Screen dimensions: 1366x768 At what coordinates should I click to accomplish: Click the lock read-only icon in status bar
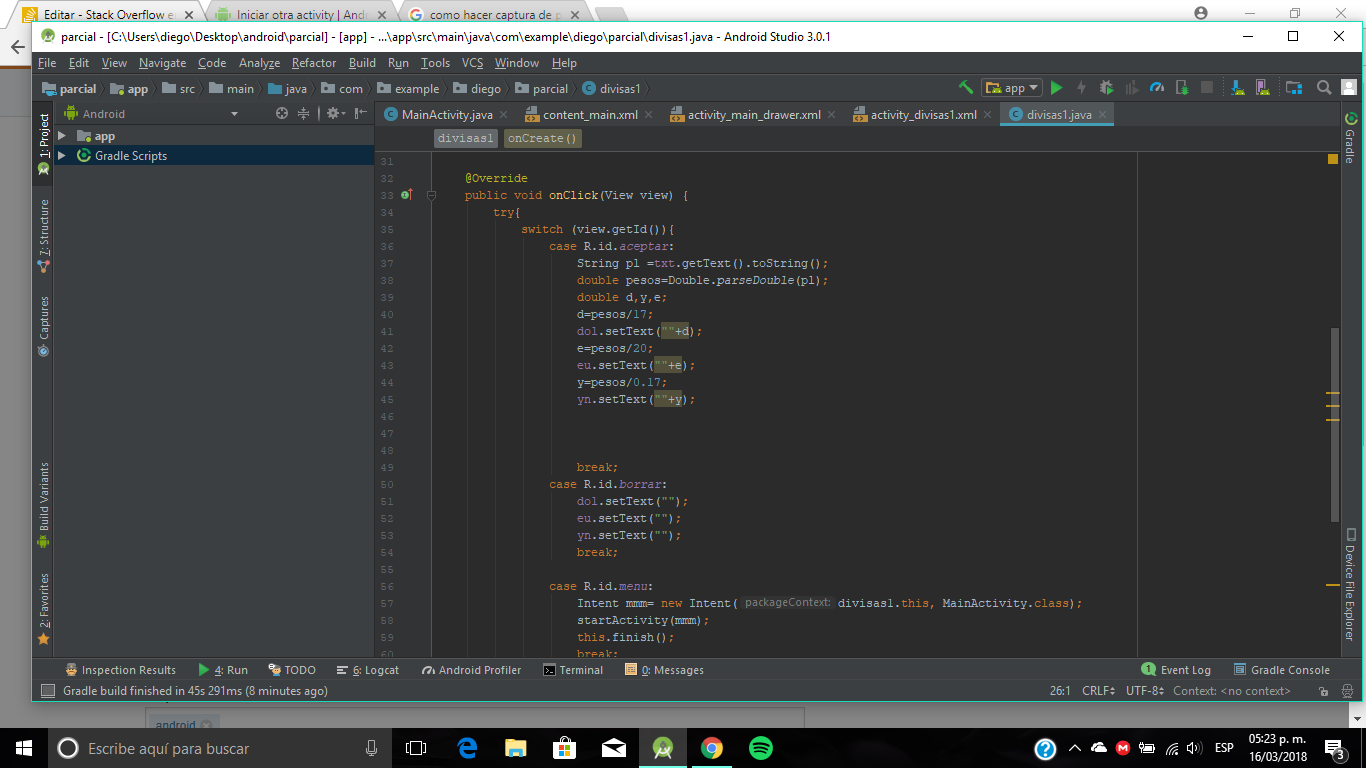(1323, 691)
